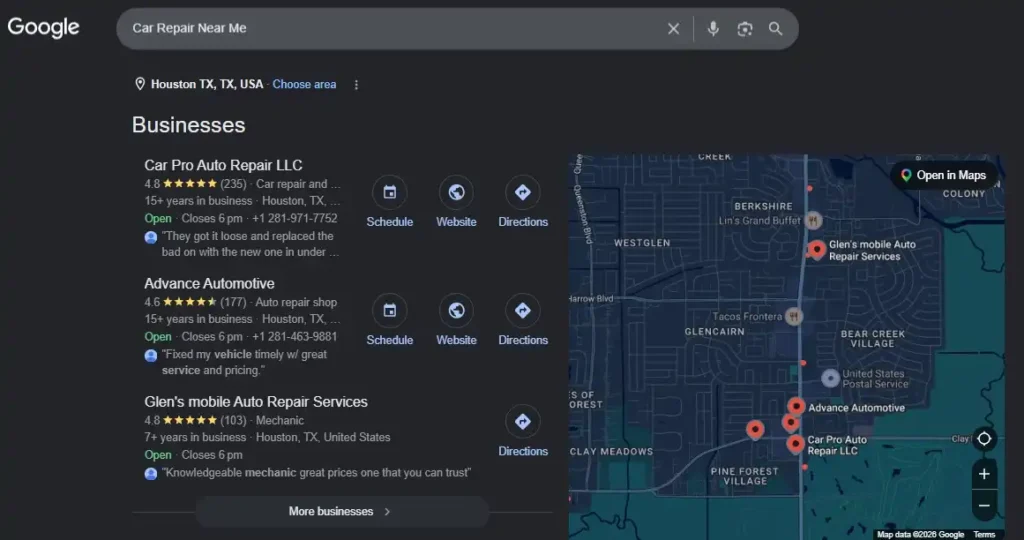Zoom in on the map
1024x540 pixels.
pos(984,474)
